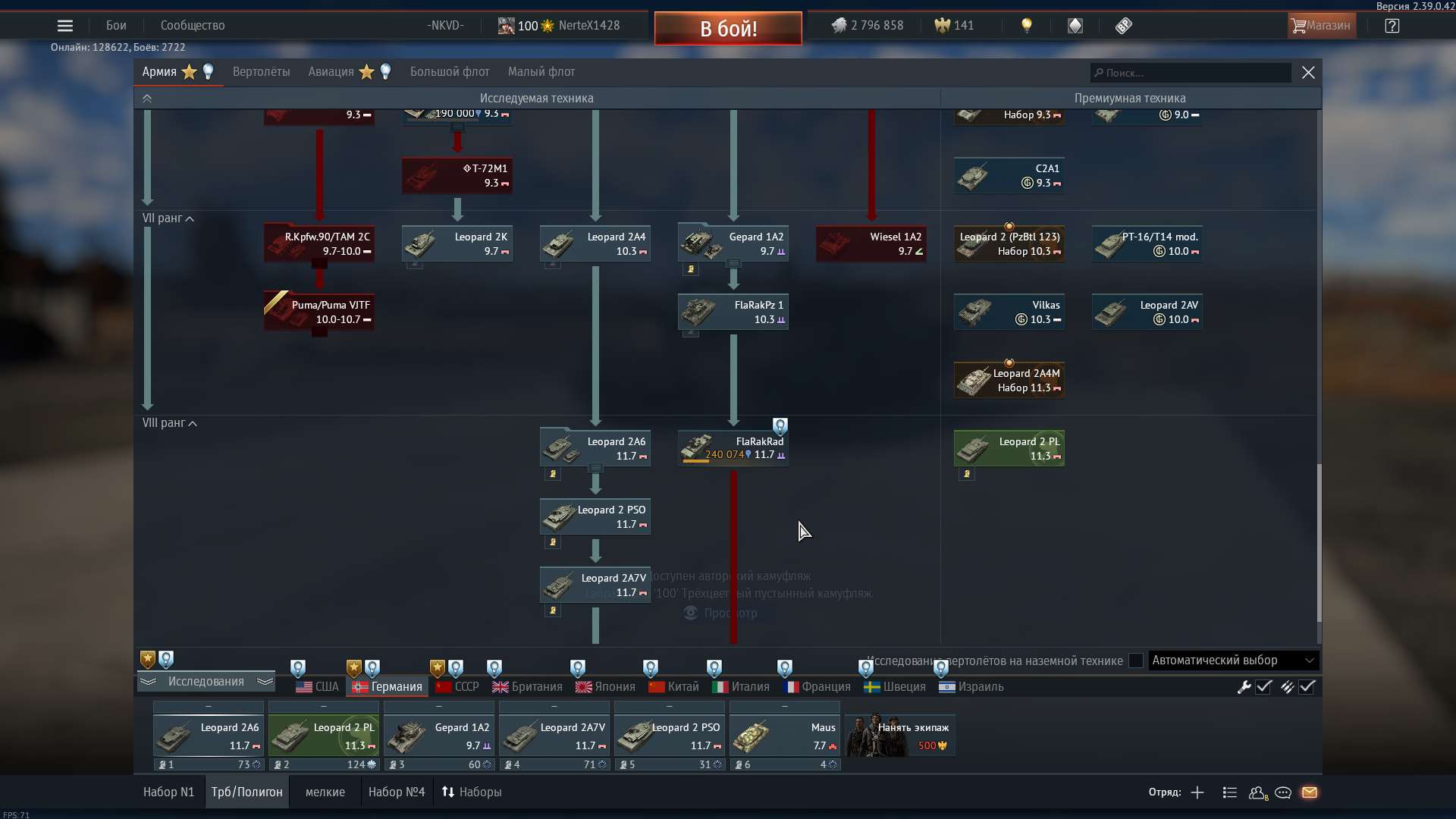The height and width of the screenshot is (819, 1456).
Task: Expand the Gepard 1A2 vehicle group folder
Action: click(x=733, y=263)
